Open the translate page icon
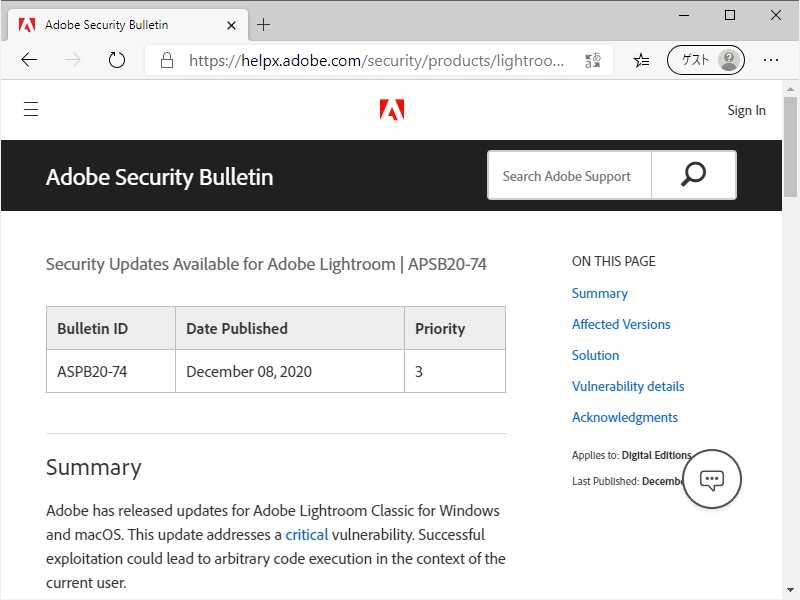The width and height of the screenshot is (800, 600). click(594, 60)
